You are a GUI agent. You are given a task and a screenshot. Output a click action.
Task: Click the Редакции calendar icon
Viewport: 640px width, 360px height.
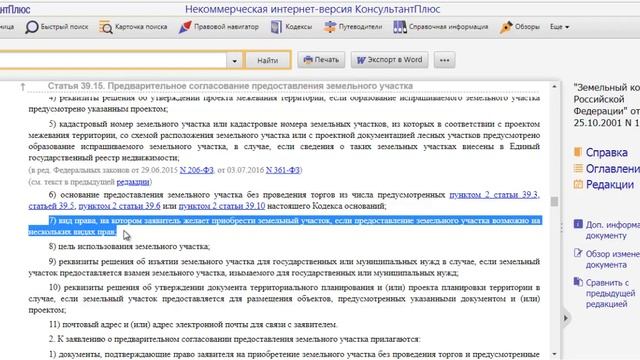pyautogui.click(x=578, y=184)
